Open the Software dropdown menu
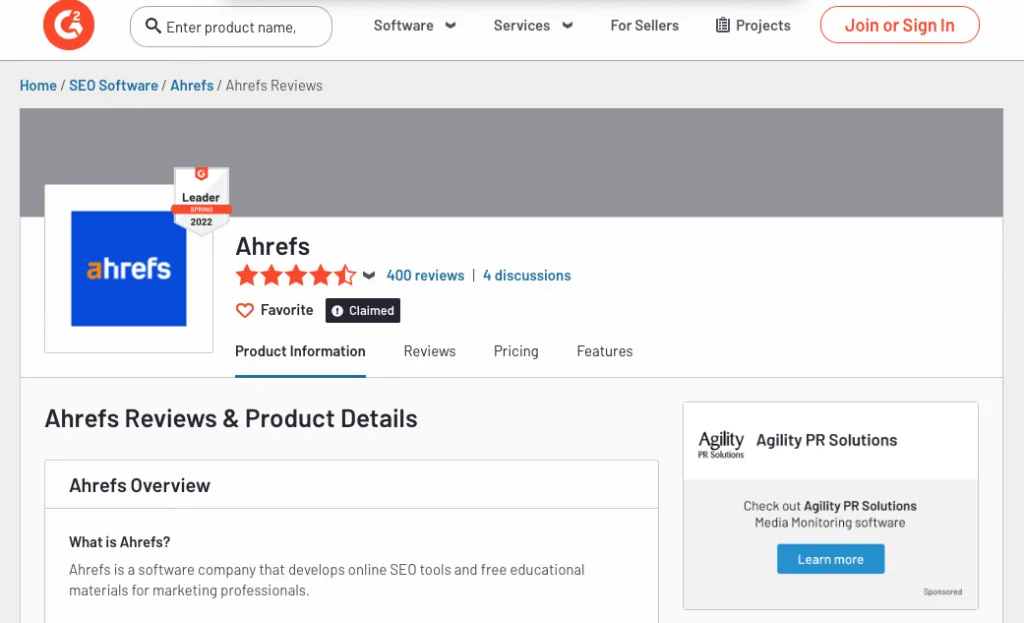Image resolution: width=1024 pixels, height=623 pixels. pyautogui.click(x=414, y=25)
